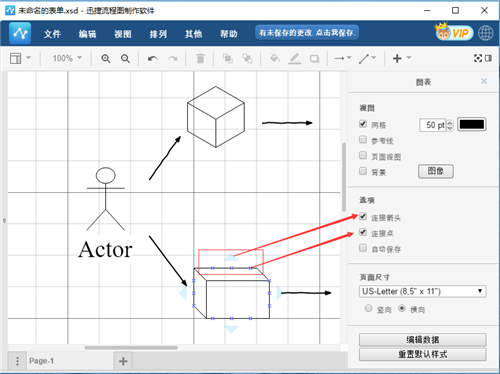Open the 视图 menu

pyautogui.click(x=123, y=34)
